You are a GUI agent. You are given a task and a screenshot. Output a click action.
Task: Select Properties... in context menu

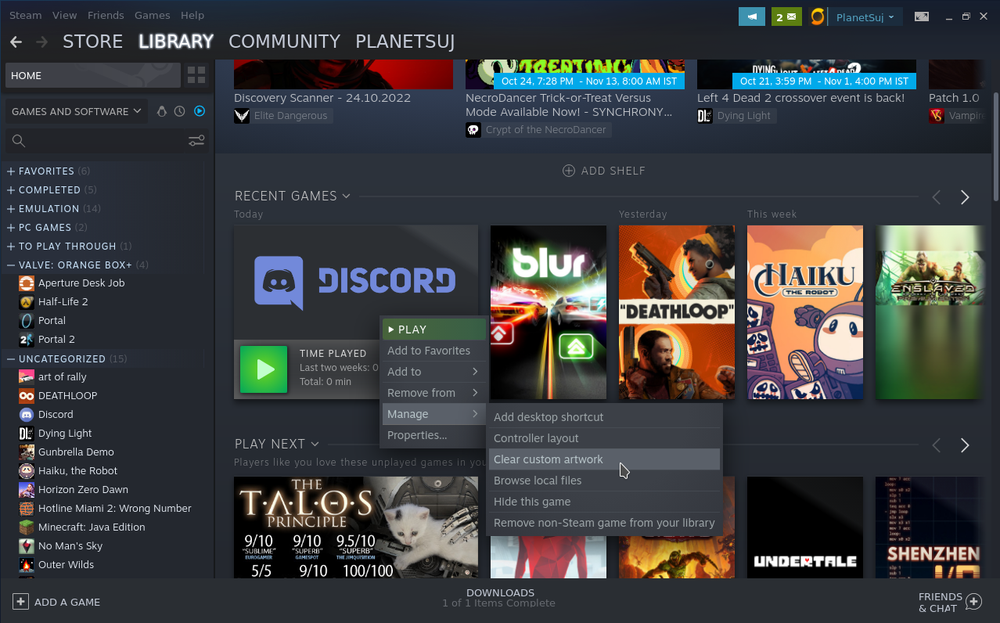tap(434, 435)
